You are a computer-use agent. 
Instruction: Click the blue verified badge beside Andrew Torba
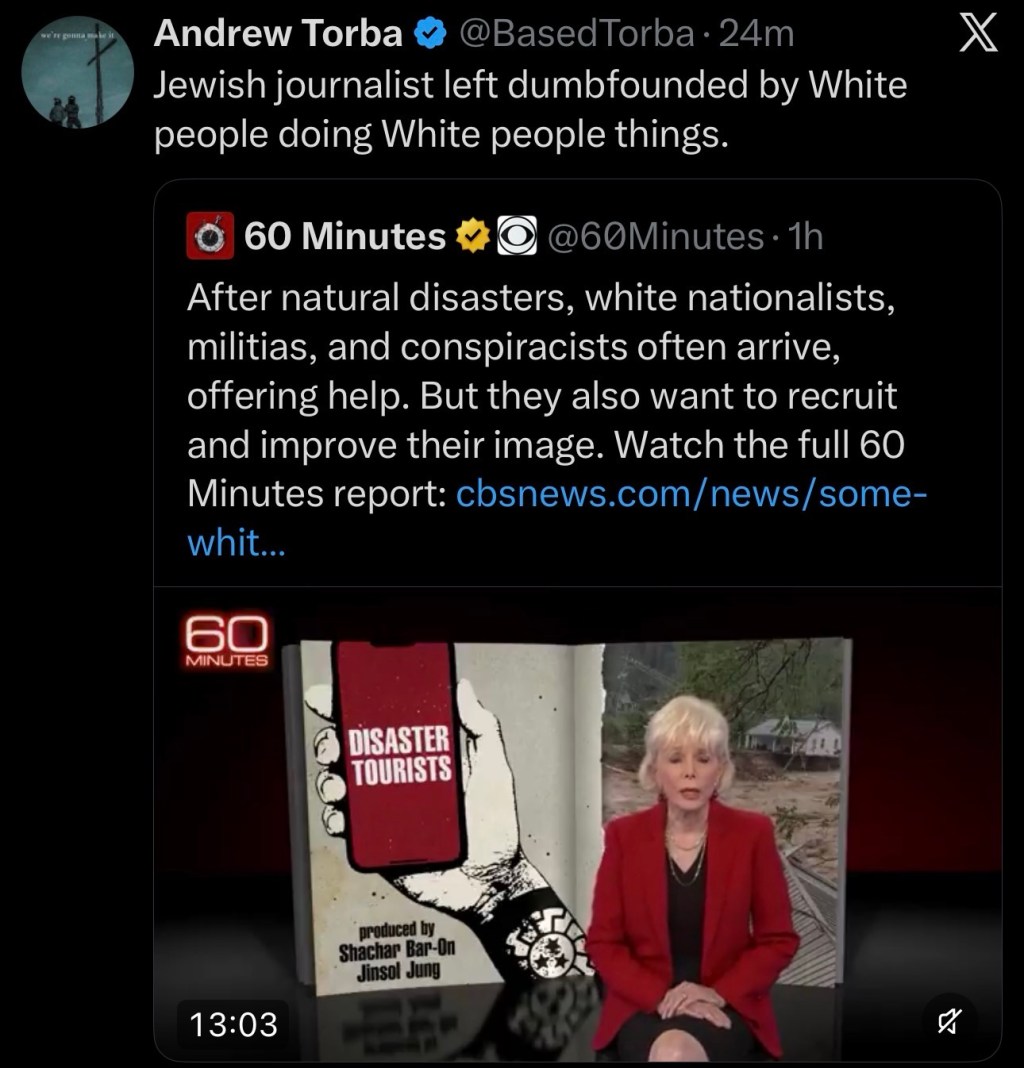pos(430,33)
